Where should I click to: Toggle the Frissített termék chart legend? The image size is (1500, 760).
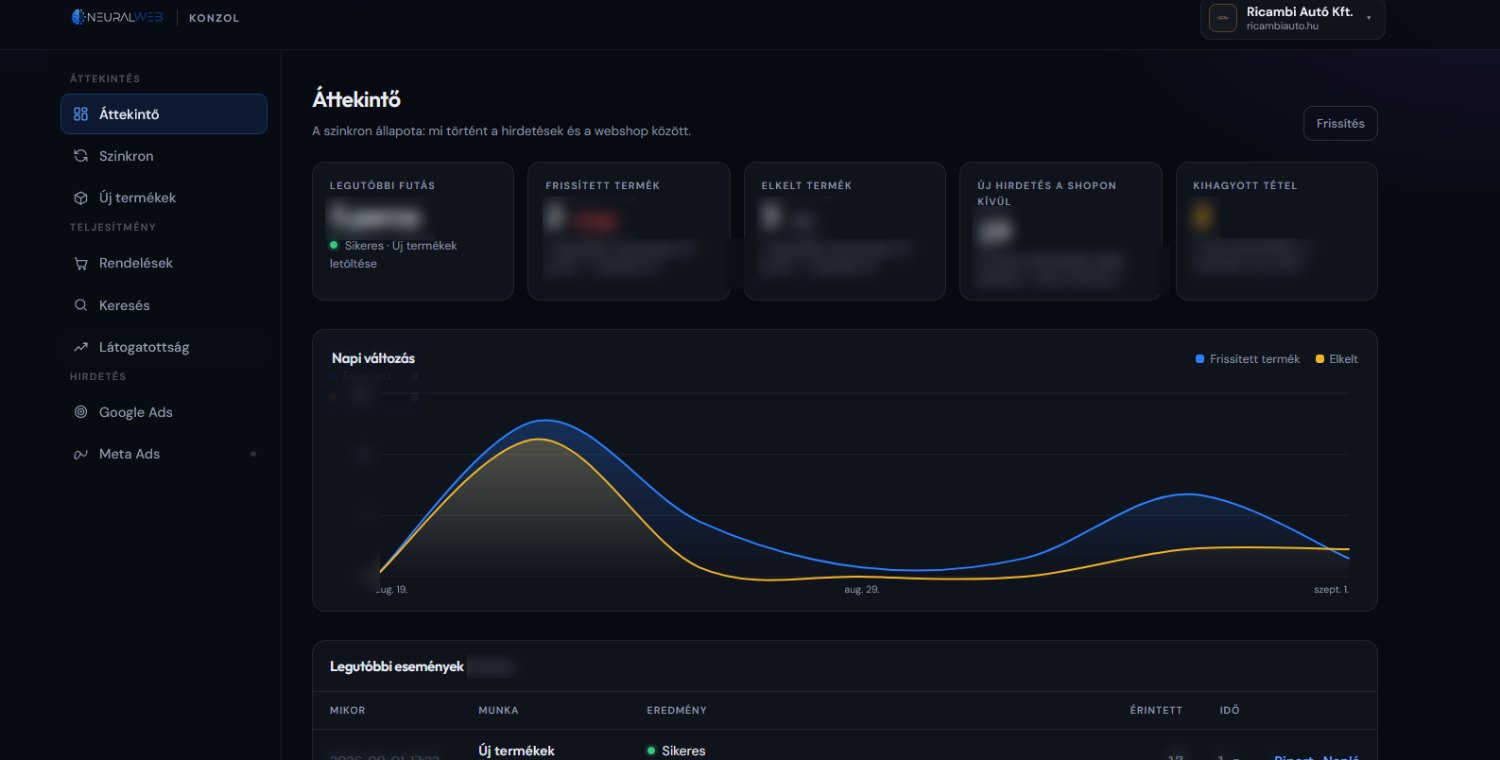tap(1248, 359)
